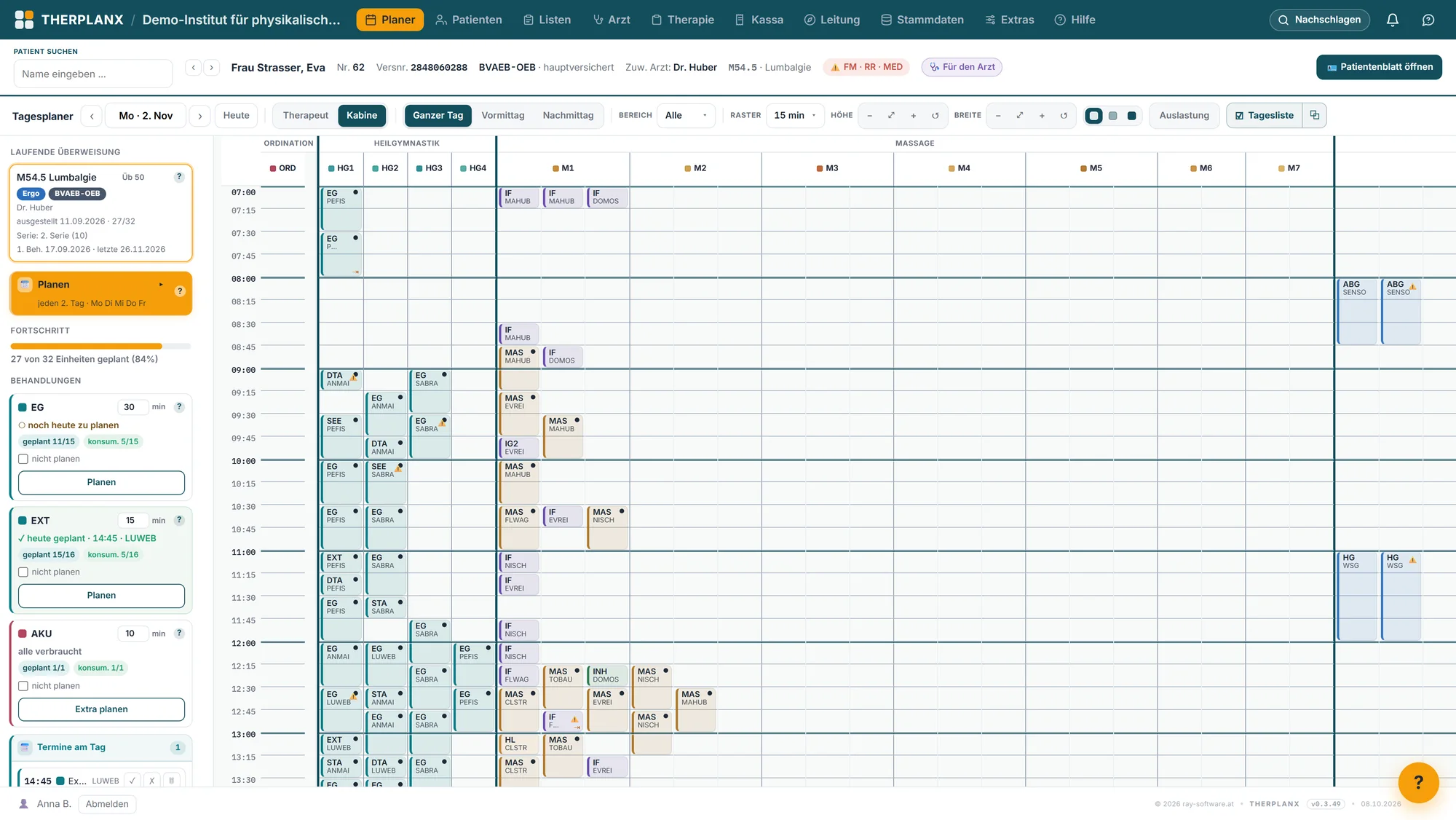Check 'nicht planen' for AKU
The width and height of the screenshot is (1456, 820).
[x=23, y=686]
